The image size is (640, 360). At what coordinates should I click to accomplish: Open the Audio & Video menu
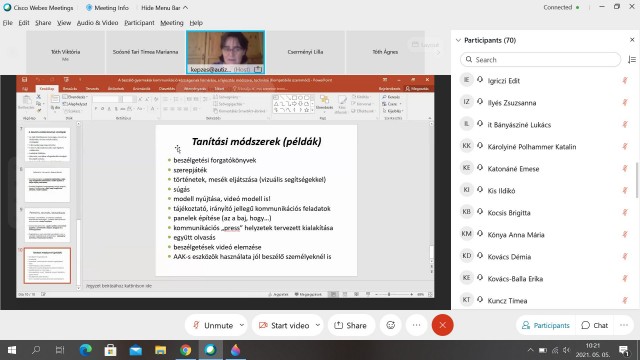tap(97, 23)
